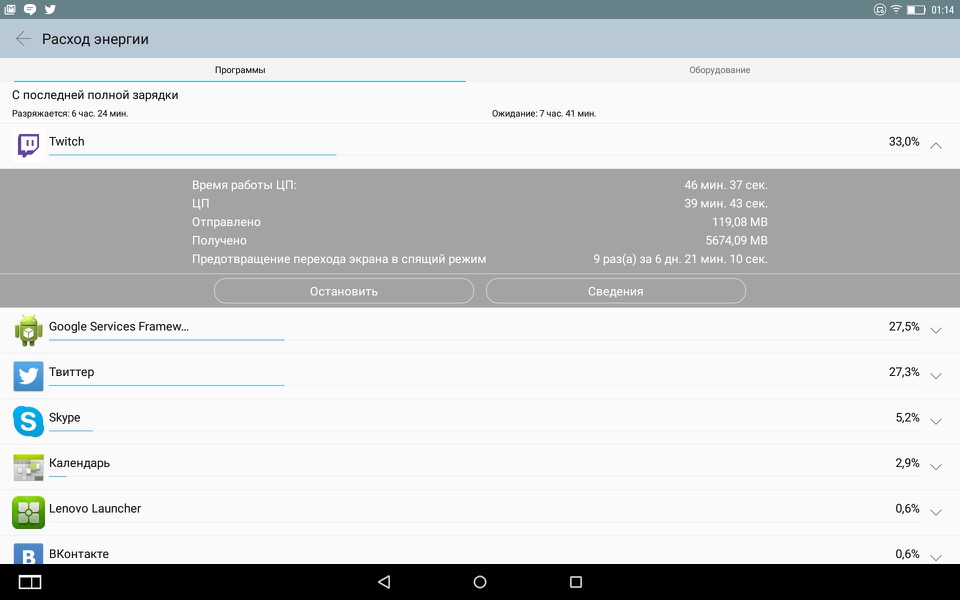Select the Skype row label
Screen dimensions: 960x600
pos(64,418)
